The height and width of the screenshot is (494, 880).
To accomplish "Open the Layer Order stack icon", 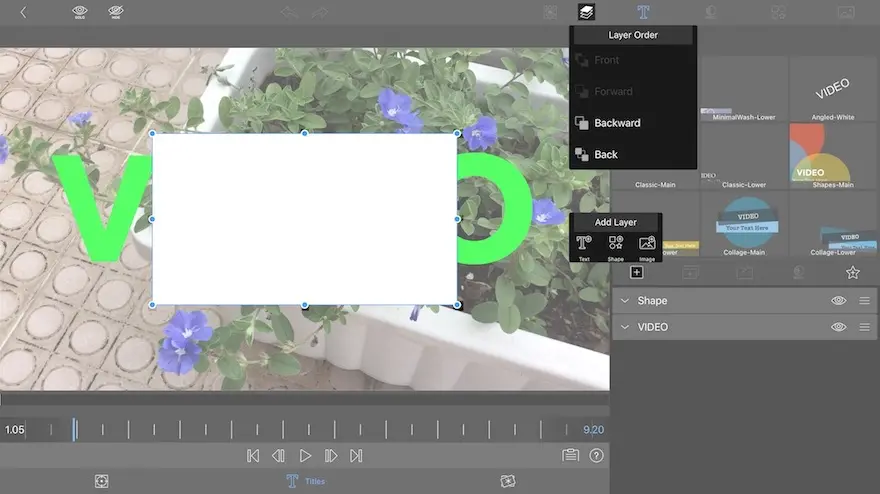I will coord(586,12).
